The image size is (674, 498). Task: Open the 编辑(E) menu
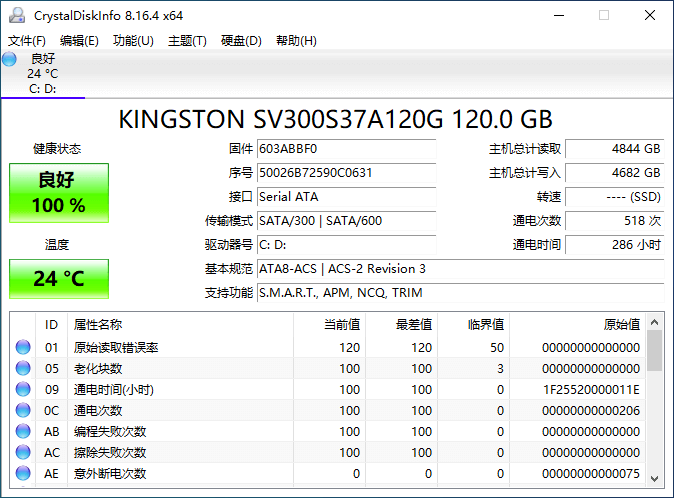79,41
